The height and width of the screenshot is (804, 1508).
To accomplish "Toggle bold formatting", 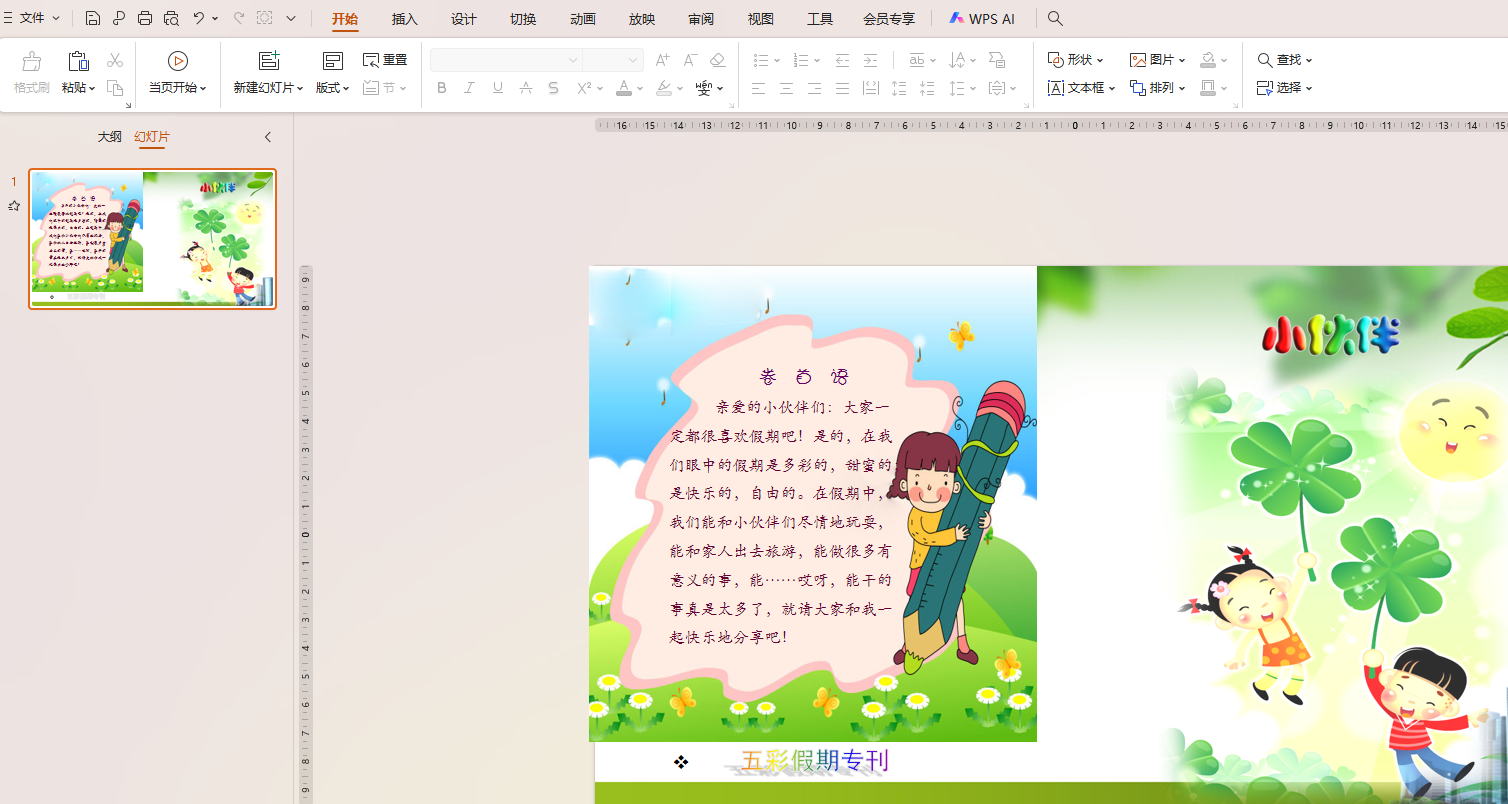I will (441, 88).
